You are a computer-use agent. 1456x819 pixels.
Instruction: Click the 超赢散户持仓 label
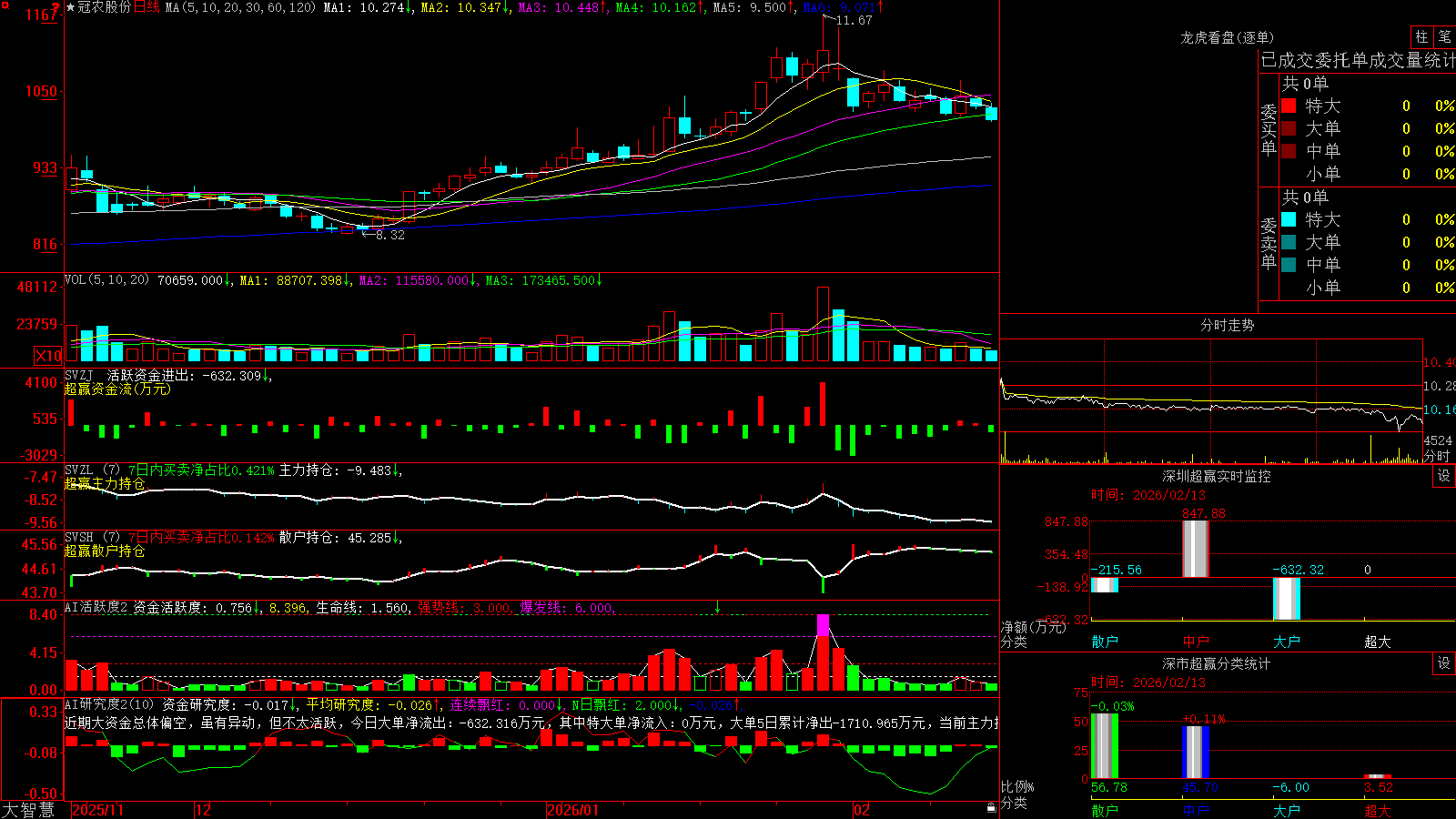105,551
